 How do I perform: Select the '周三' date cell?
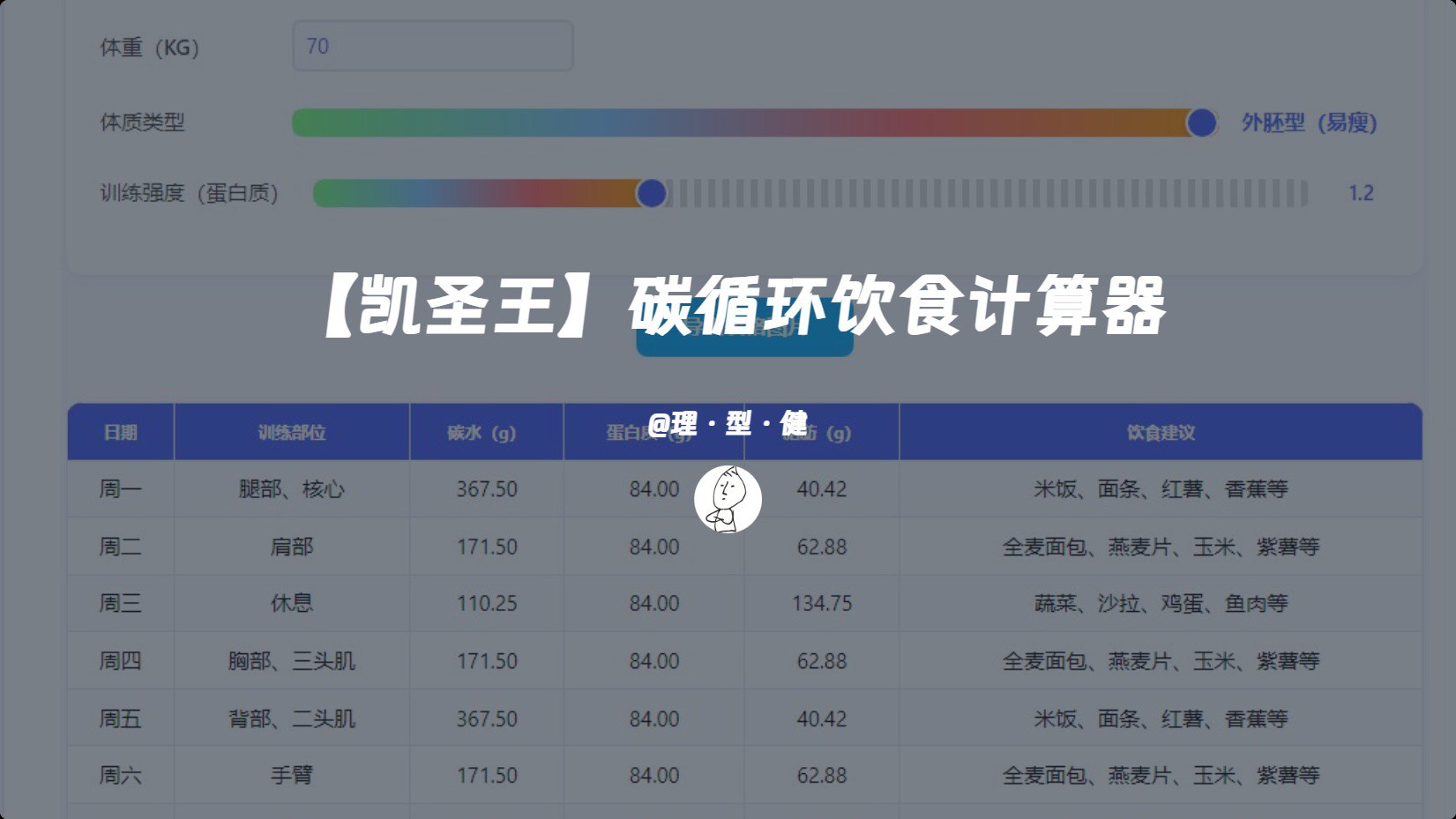(x=121, y=603)
